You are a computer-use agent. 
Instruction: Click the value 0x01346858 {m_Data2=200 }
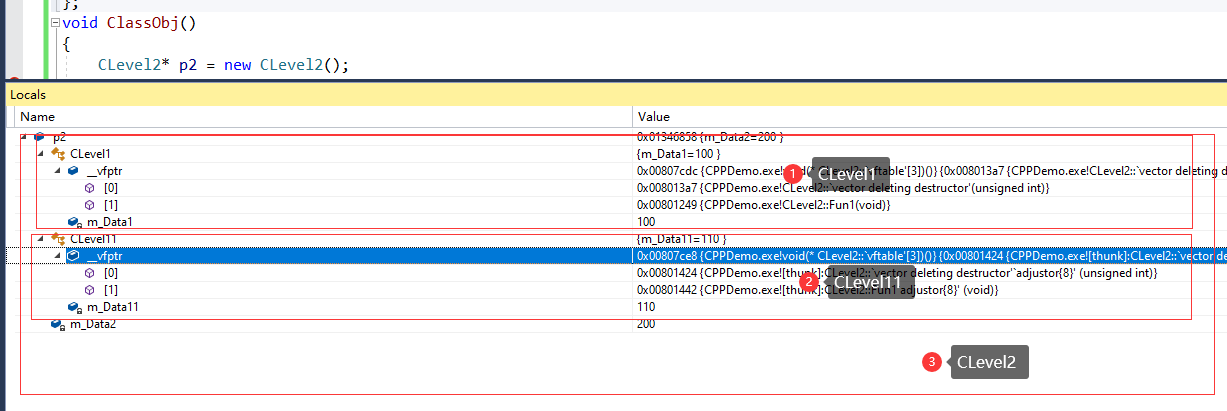[x=710, y=137]
